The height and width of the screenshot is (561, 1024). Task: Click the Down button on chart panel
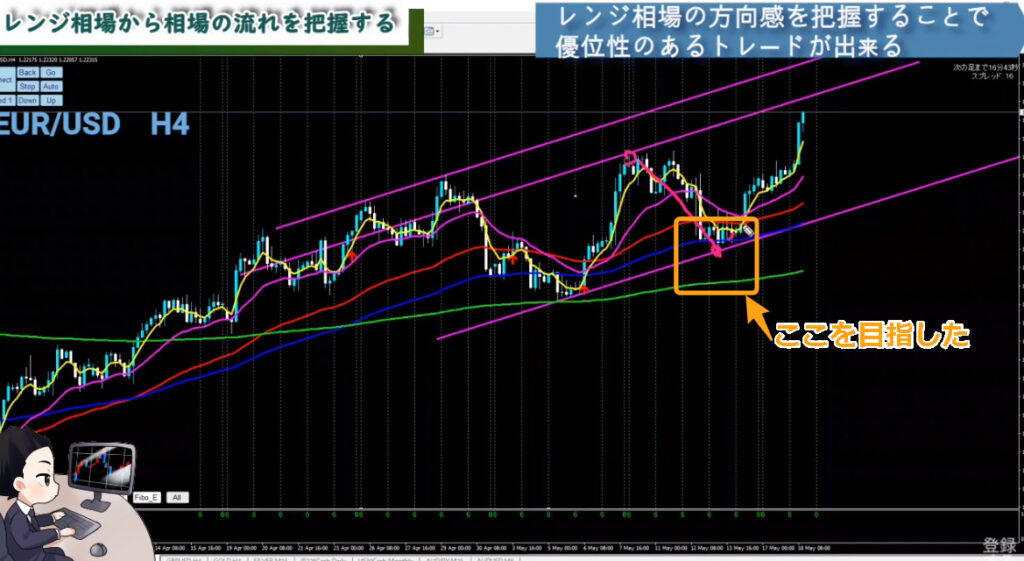(27, 101)
